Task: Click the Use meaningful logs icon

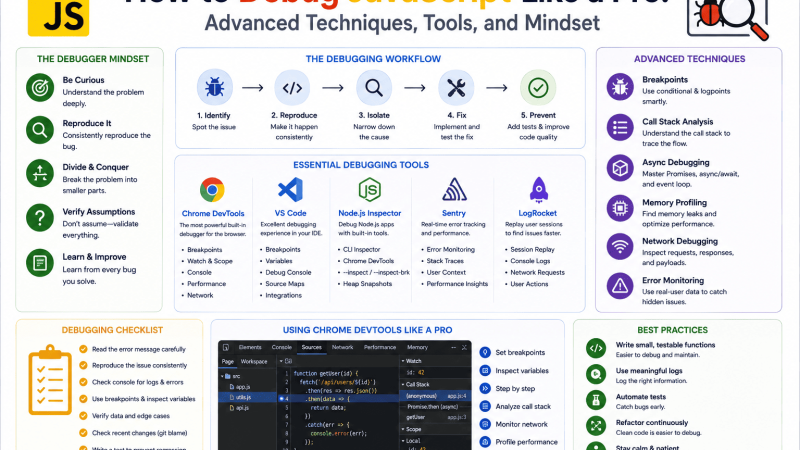Action: click(x=596, y=374)
